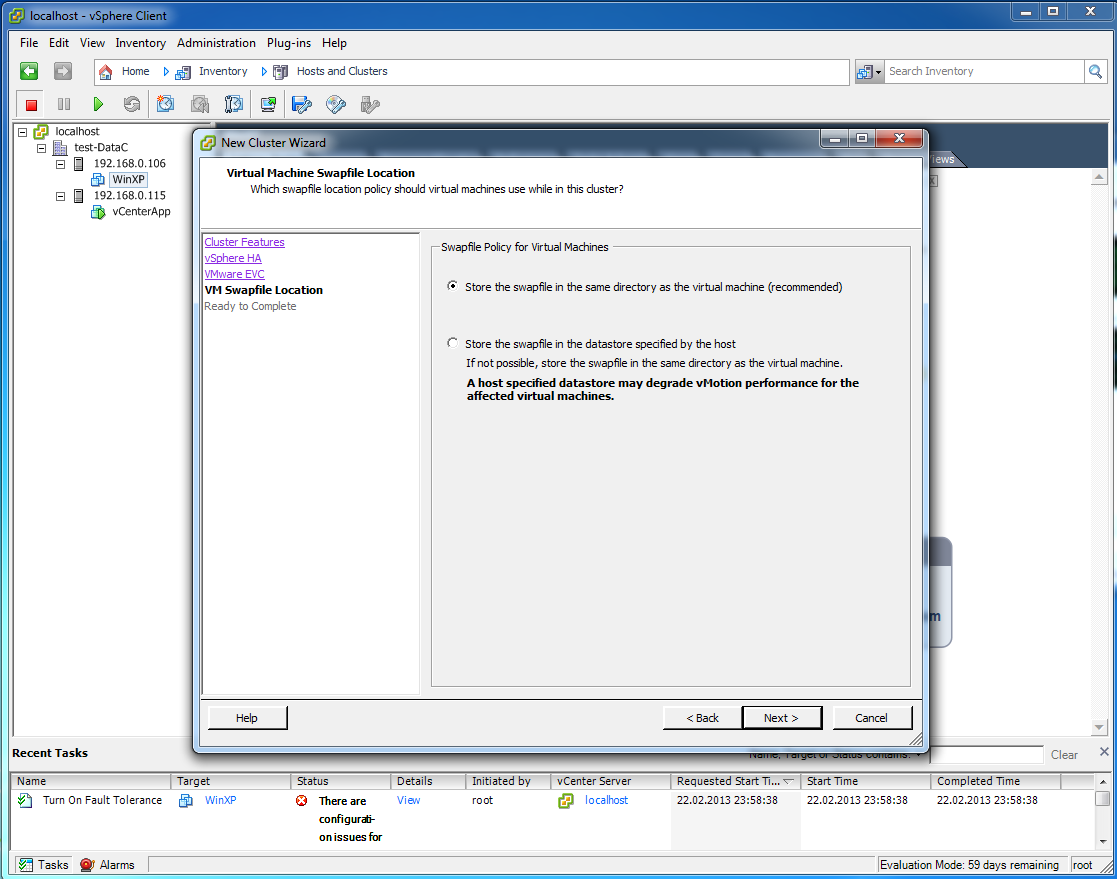Click the Search Inventory field
Screen dimensions: 1117x879
tap(983, 71)
